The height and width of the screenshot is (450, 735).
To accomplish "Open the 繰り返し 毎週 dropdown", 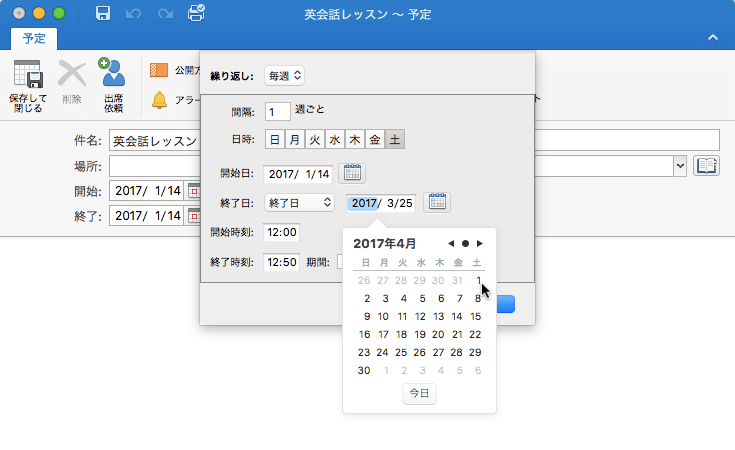I will tap(285, 75).
